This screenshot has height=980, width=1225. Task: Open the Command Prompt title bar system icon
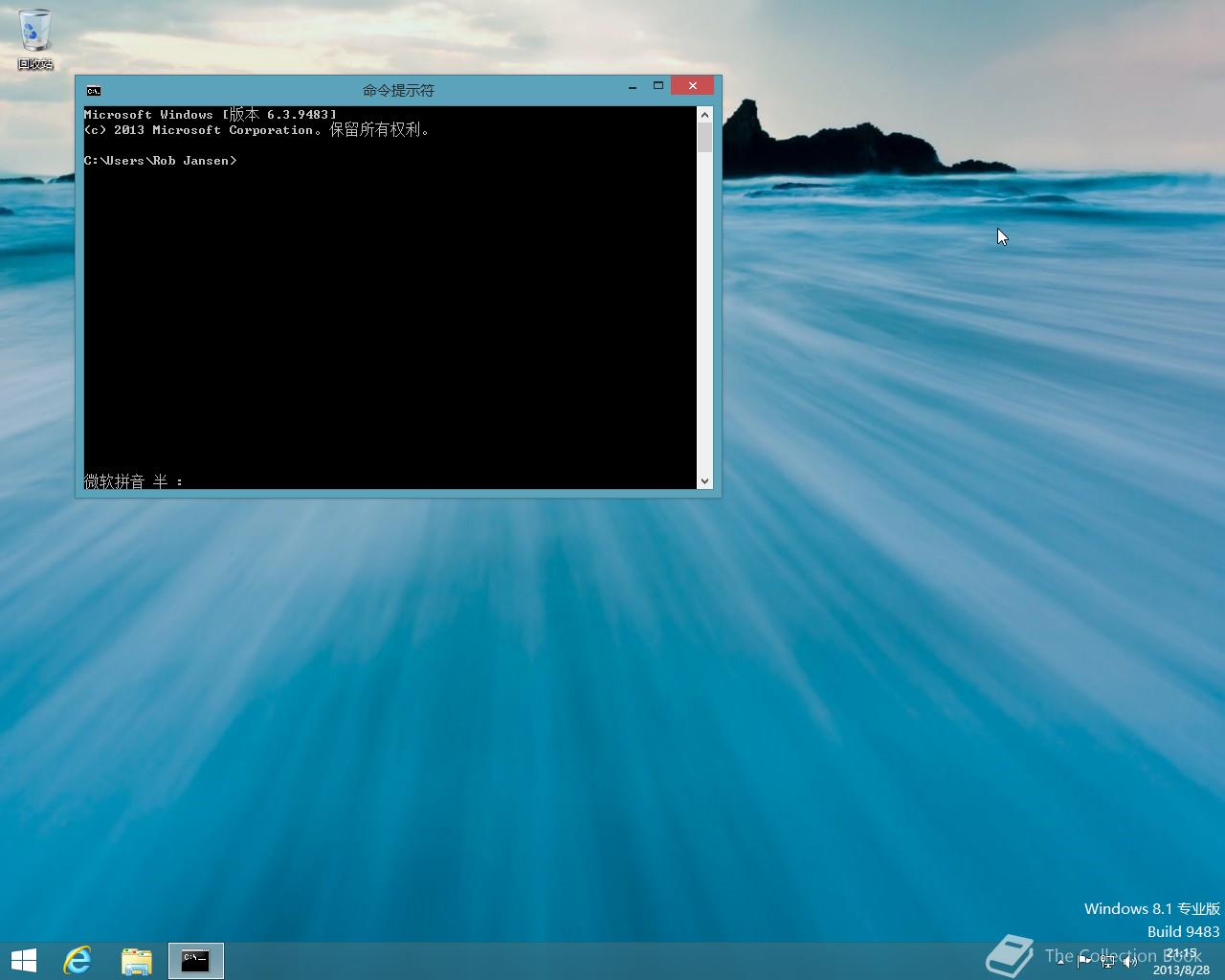[93, 91]
